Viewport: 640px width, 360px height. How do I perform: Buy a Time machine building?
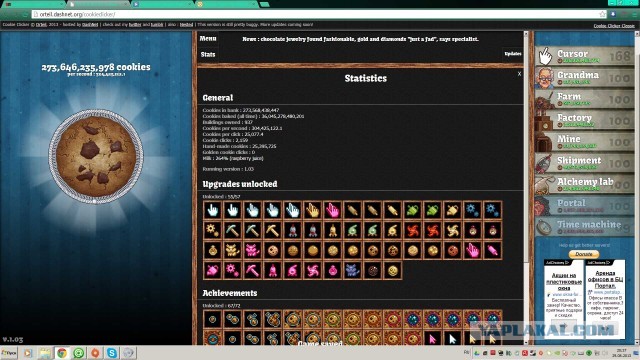[585, 227]
